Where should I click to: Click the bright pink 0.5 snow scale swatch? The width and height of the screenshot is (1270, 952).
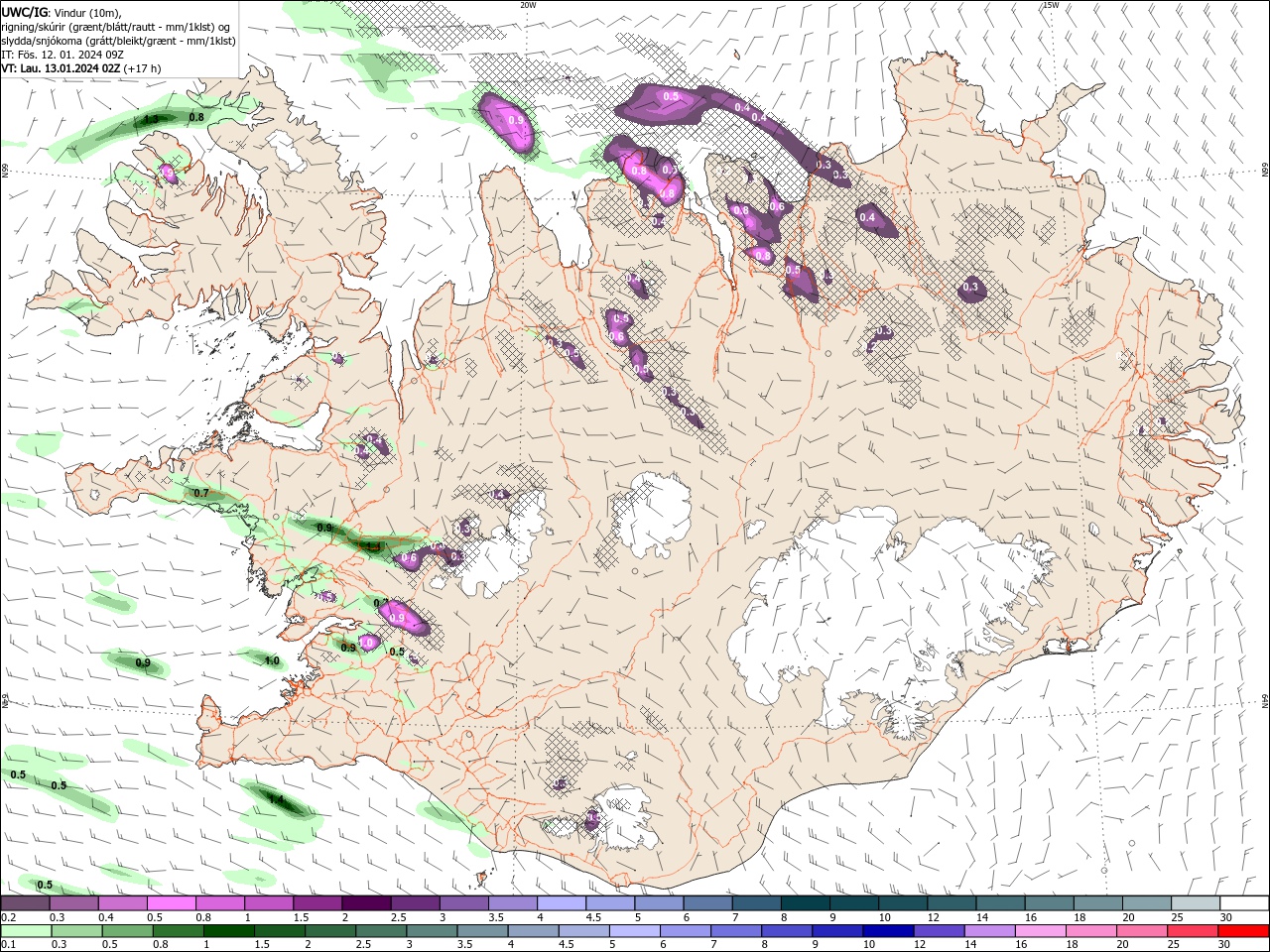[171, 903]
